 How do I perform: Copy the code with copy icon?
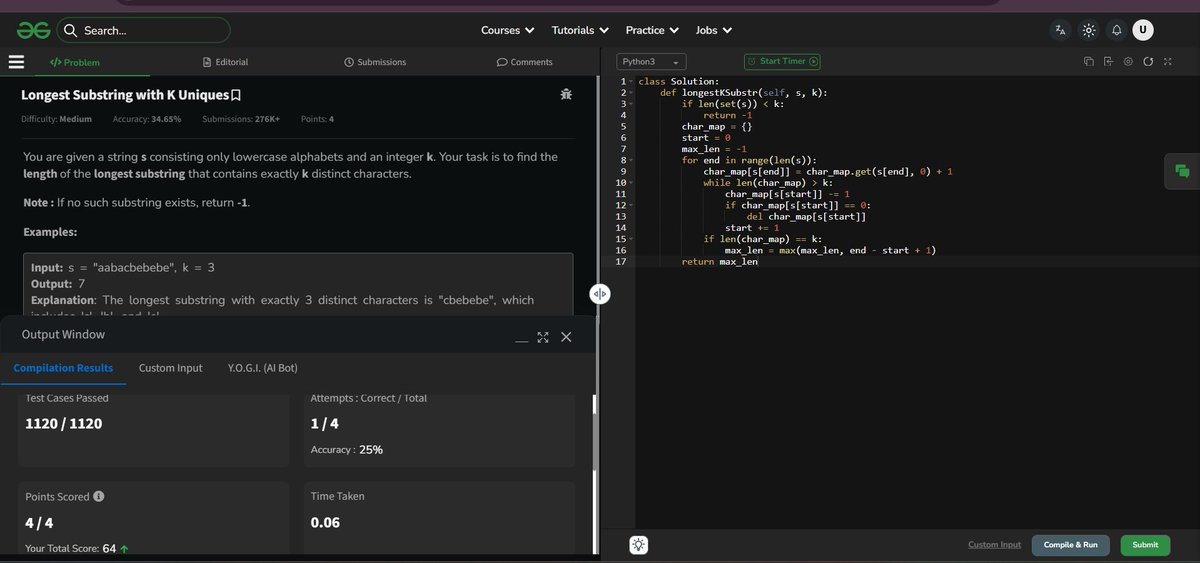[x=1089, y=62]
